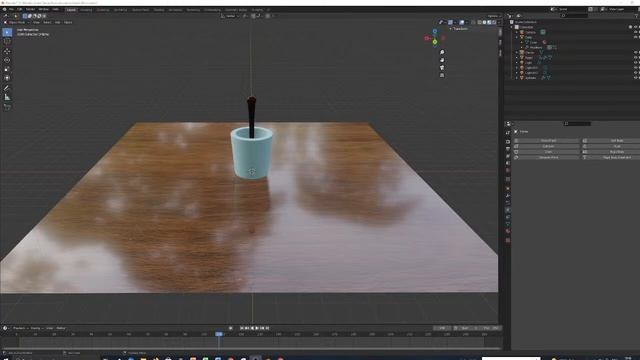Toggle auto keying record button

click(x=231, y=328)
